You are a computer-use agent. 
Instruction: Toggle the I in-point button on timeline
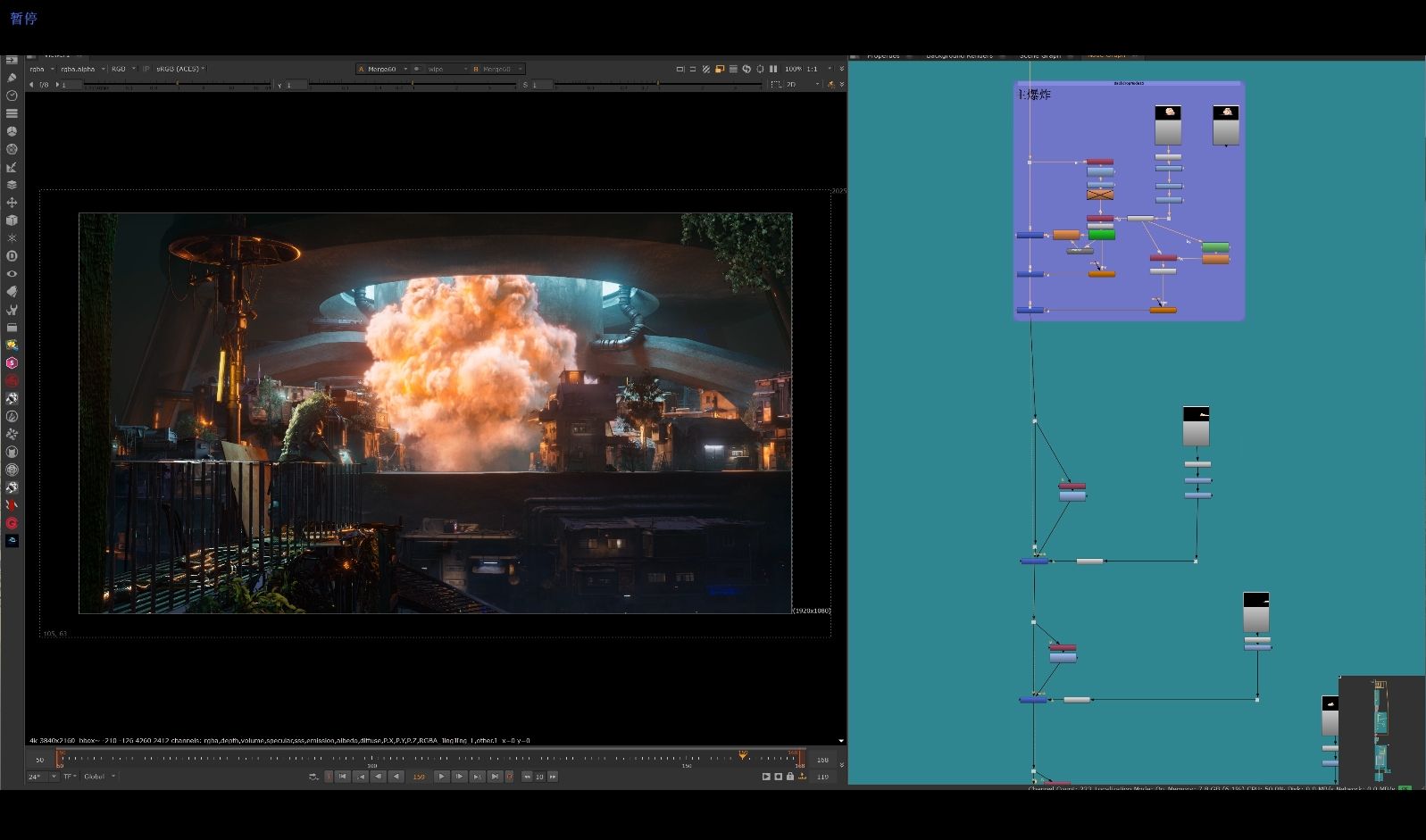click(329, 777)
